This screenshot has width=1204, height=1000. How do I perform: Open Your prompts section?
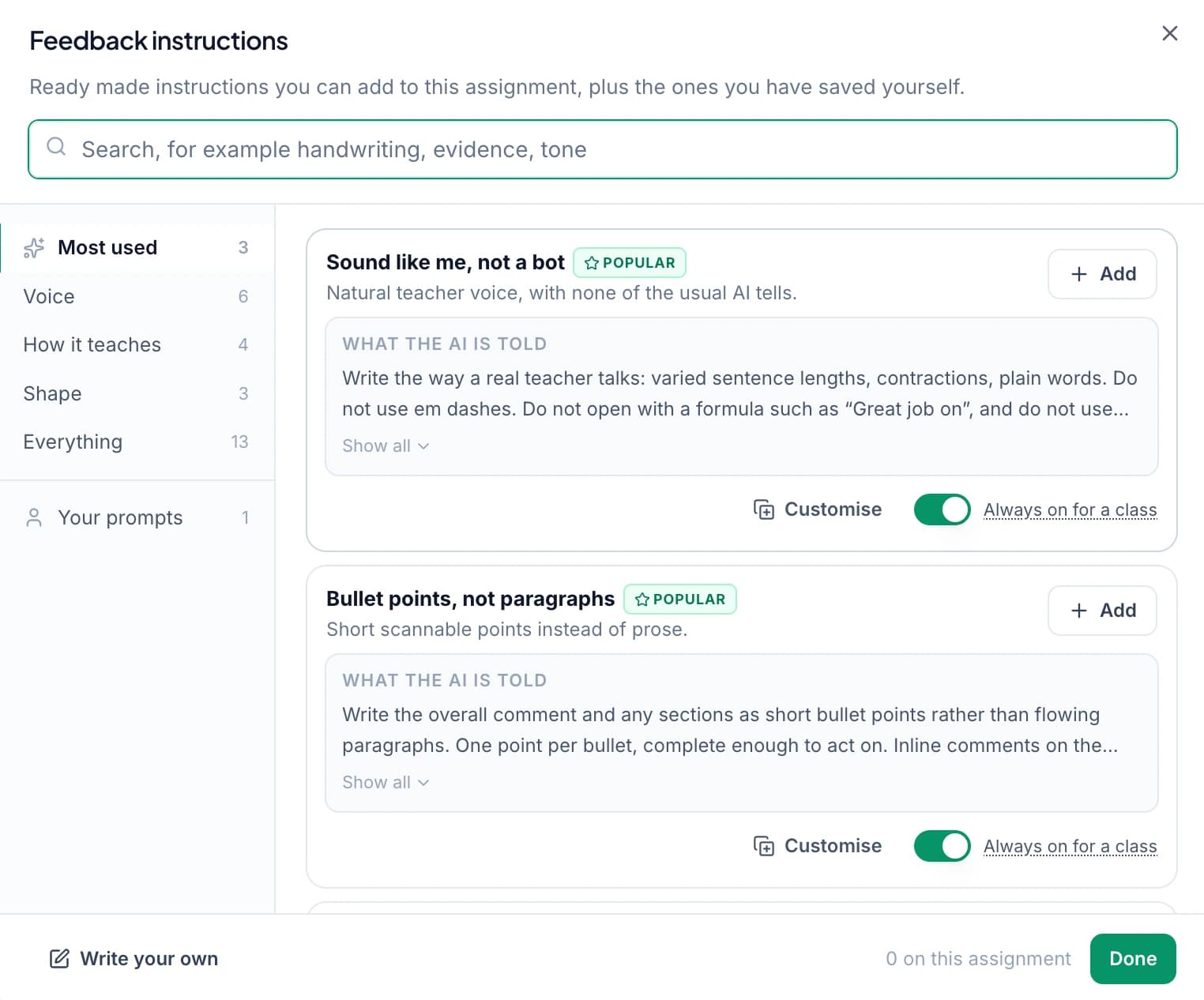point(137,517)
